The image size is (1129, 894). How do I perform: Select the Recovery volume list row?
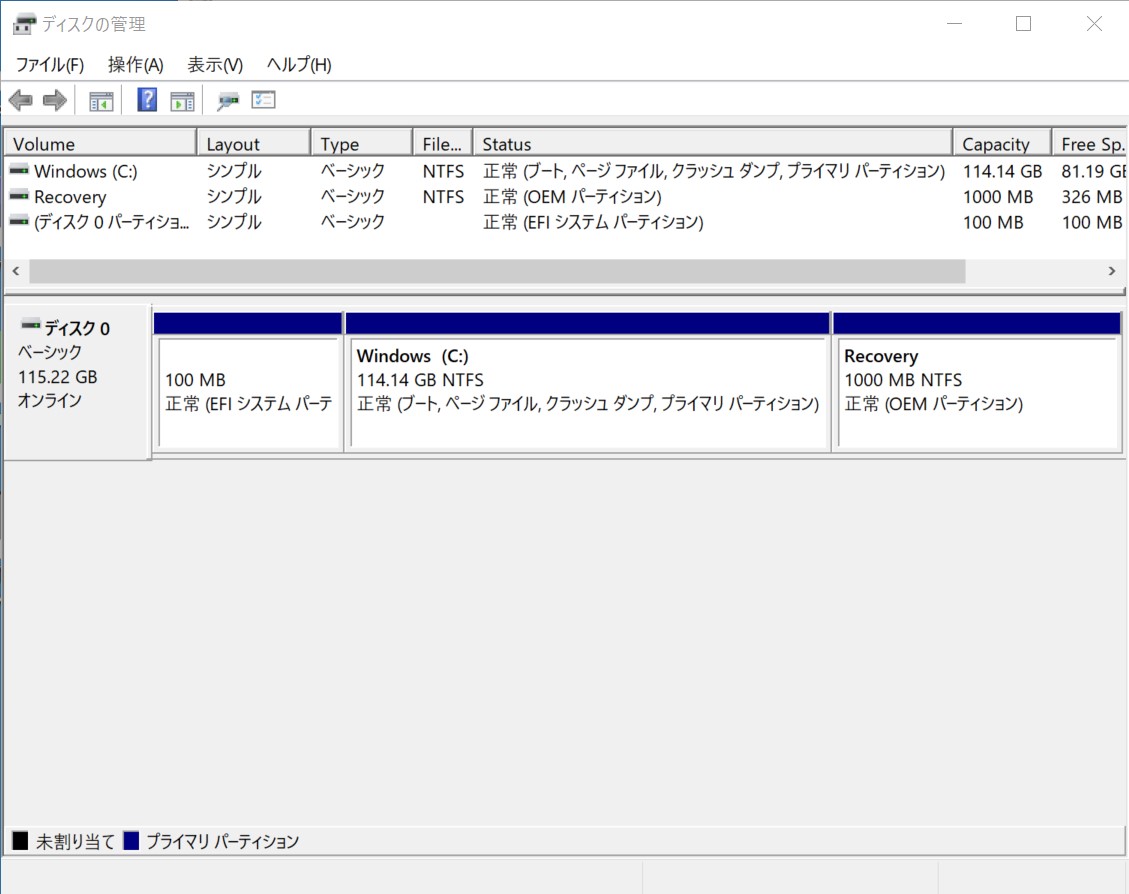coord(564,197)
